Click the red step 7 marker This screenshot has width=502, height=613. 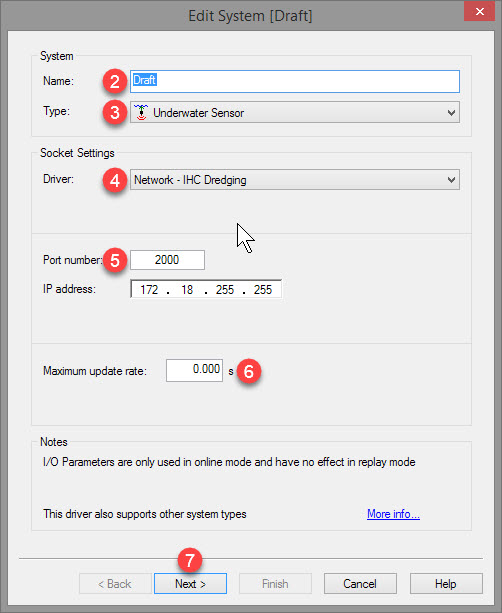pyautogui.click(x=190, y=560)
